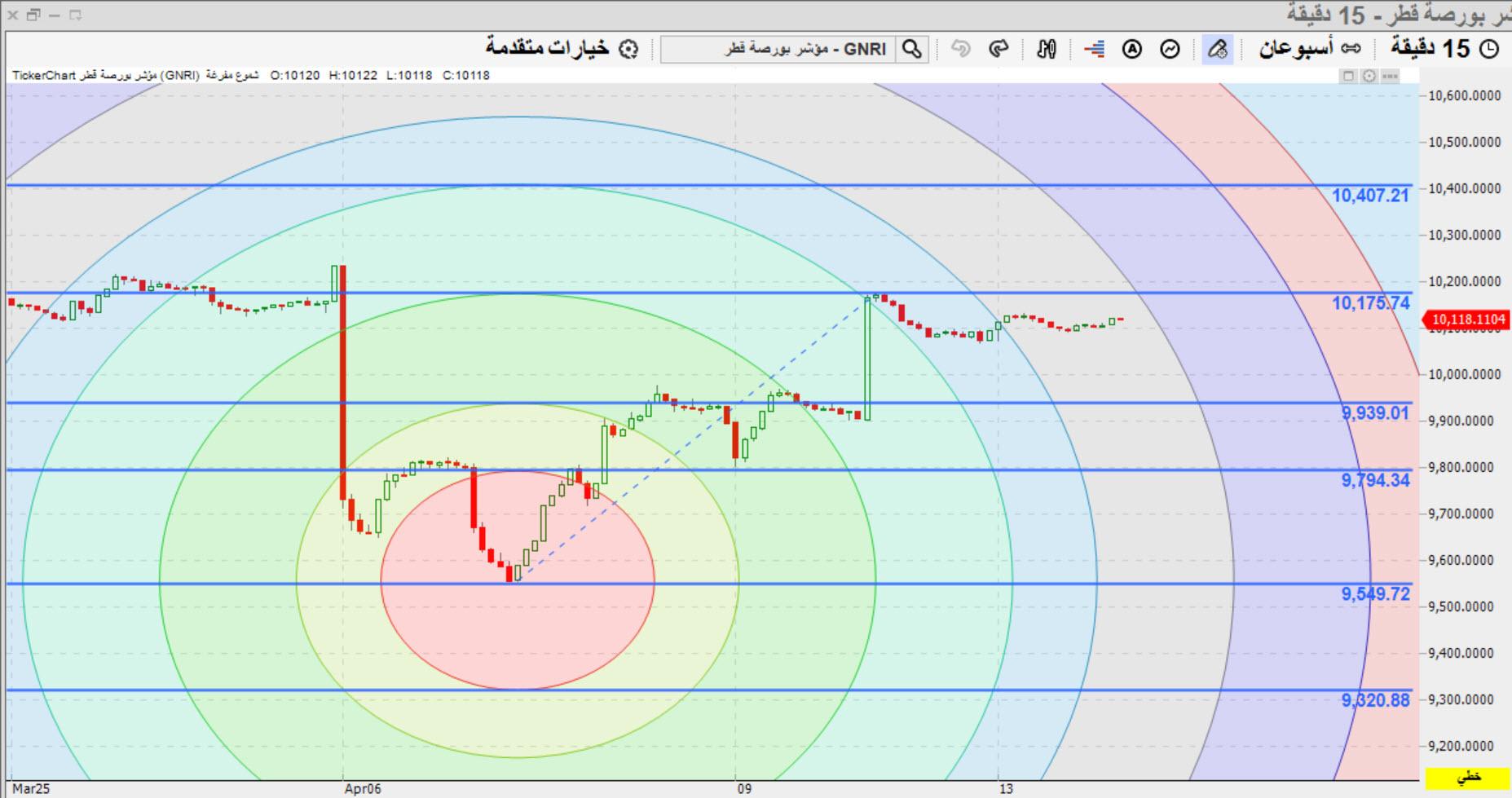Click the yellow خطي linear scale button

point(1467,778)
